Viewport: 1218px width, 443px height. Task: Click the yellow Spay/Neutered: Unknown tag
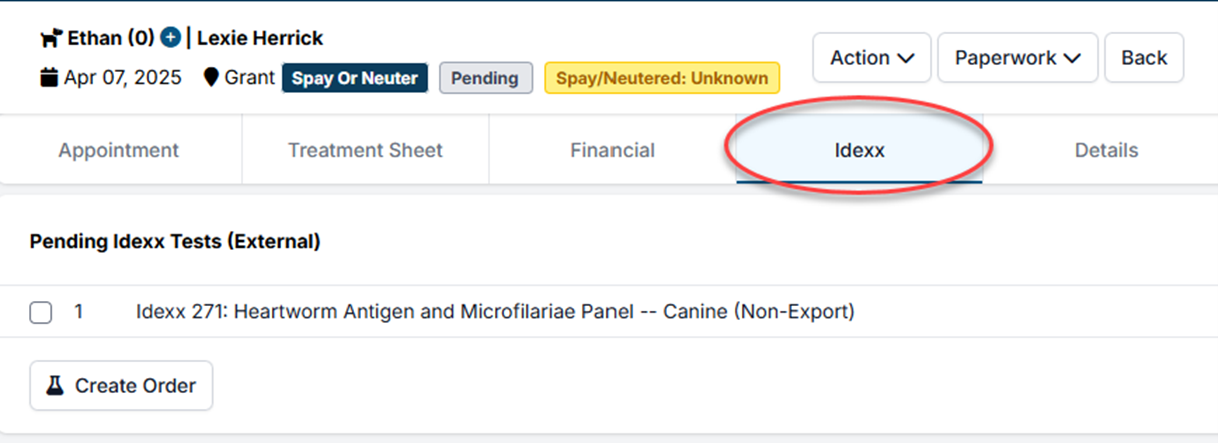pos(662,78)
